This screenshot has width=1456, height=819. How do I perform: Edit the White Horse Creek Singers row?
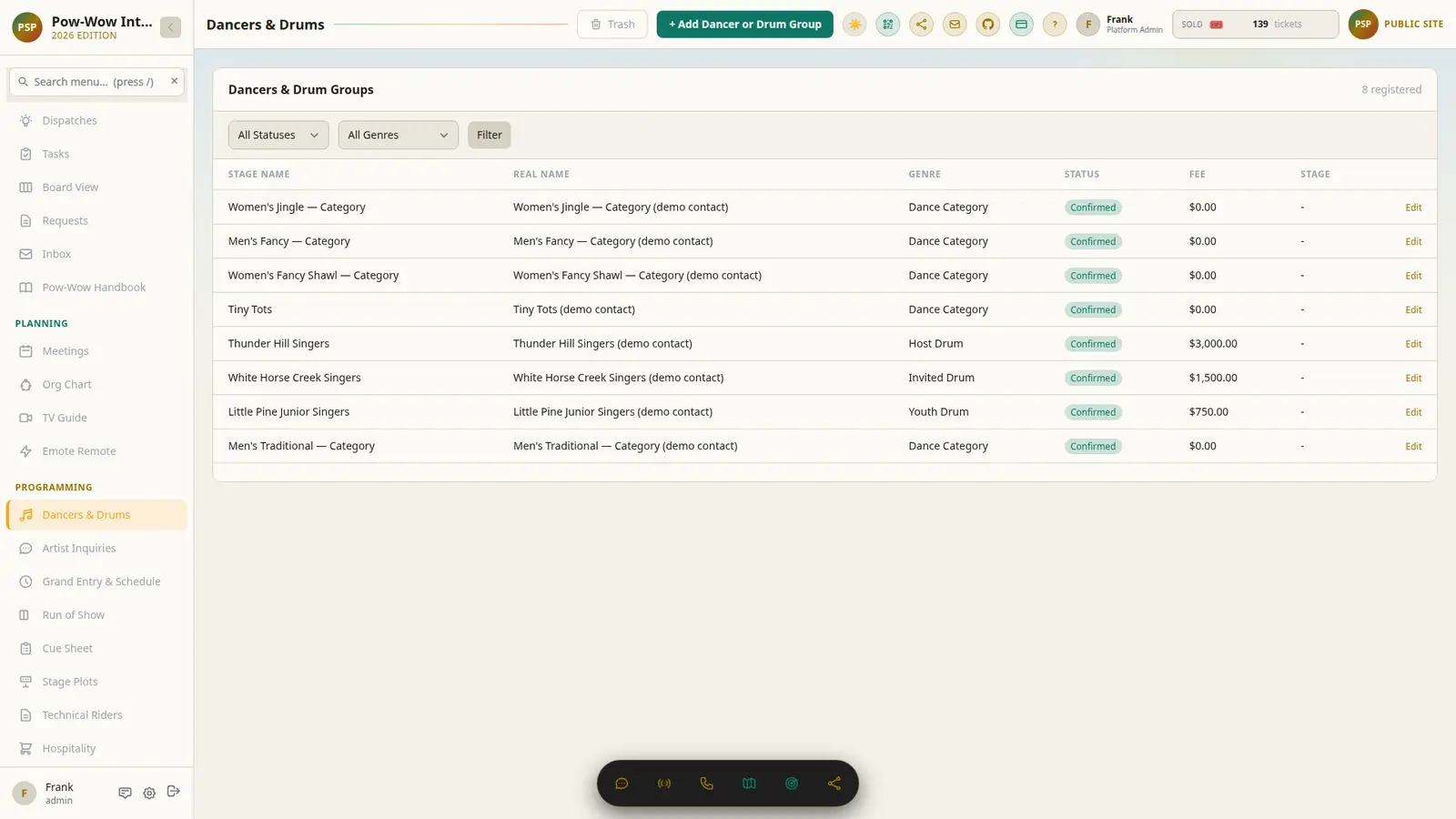(1413, 378)
